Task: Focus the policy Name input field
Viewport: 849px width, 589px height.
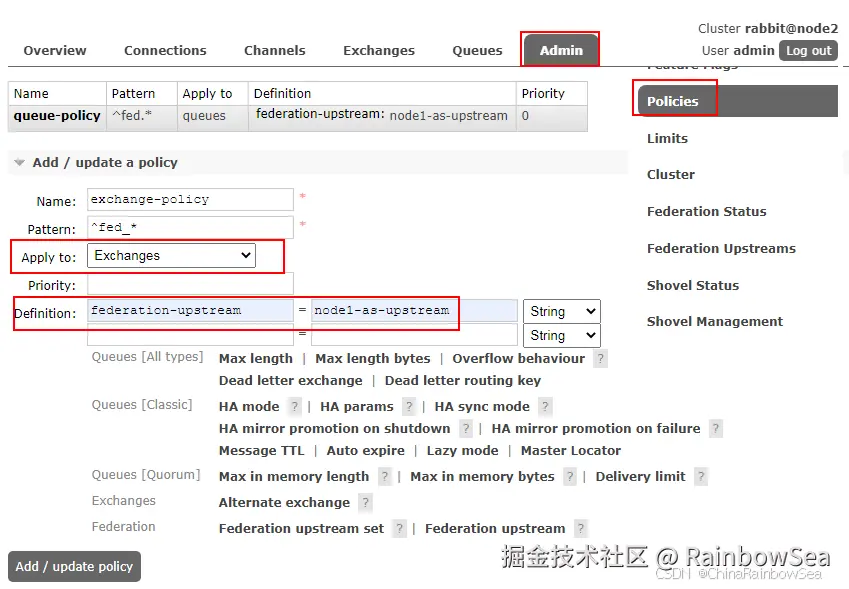Action: point(190,199)
